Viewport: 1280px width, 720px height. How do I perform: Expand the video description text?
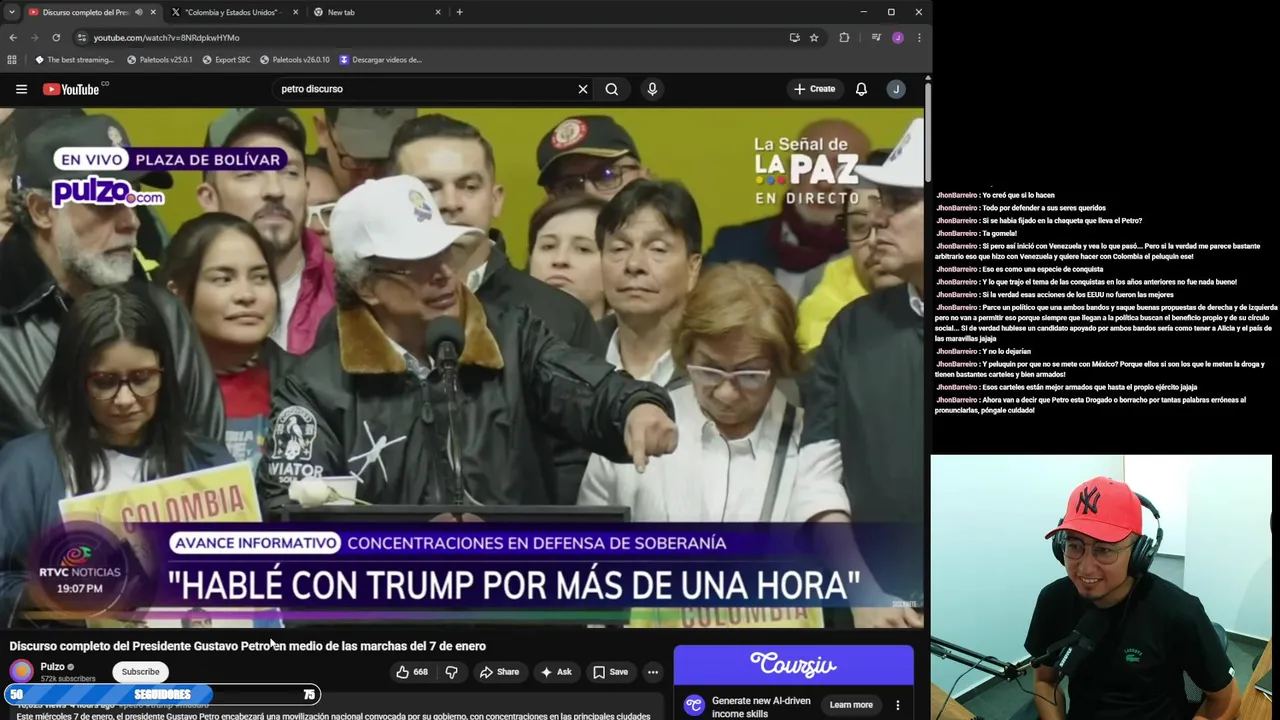pos(333,715)
